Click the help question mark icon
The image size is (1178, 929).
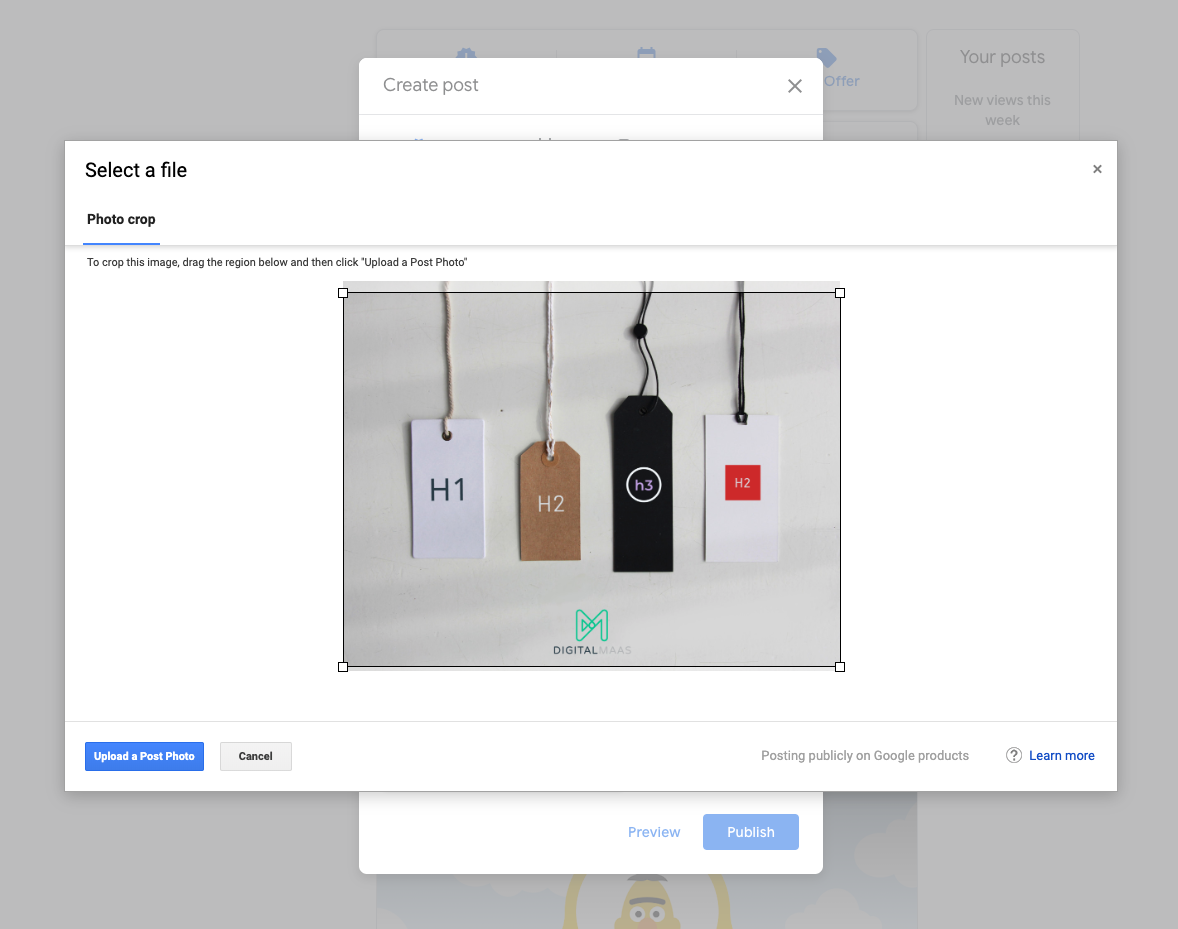pos(1013,756)
